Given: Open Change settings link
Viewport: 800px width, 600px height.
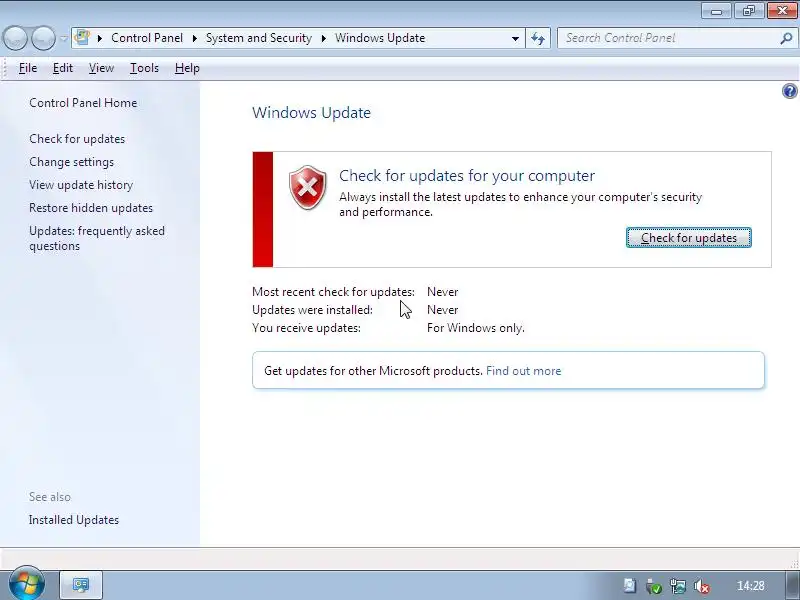Looking at the screenshot, I should point(71,162).
